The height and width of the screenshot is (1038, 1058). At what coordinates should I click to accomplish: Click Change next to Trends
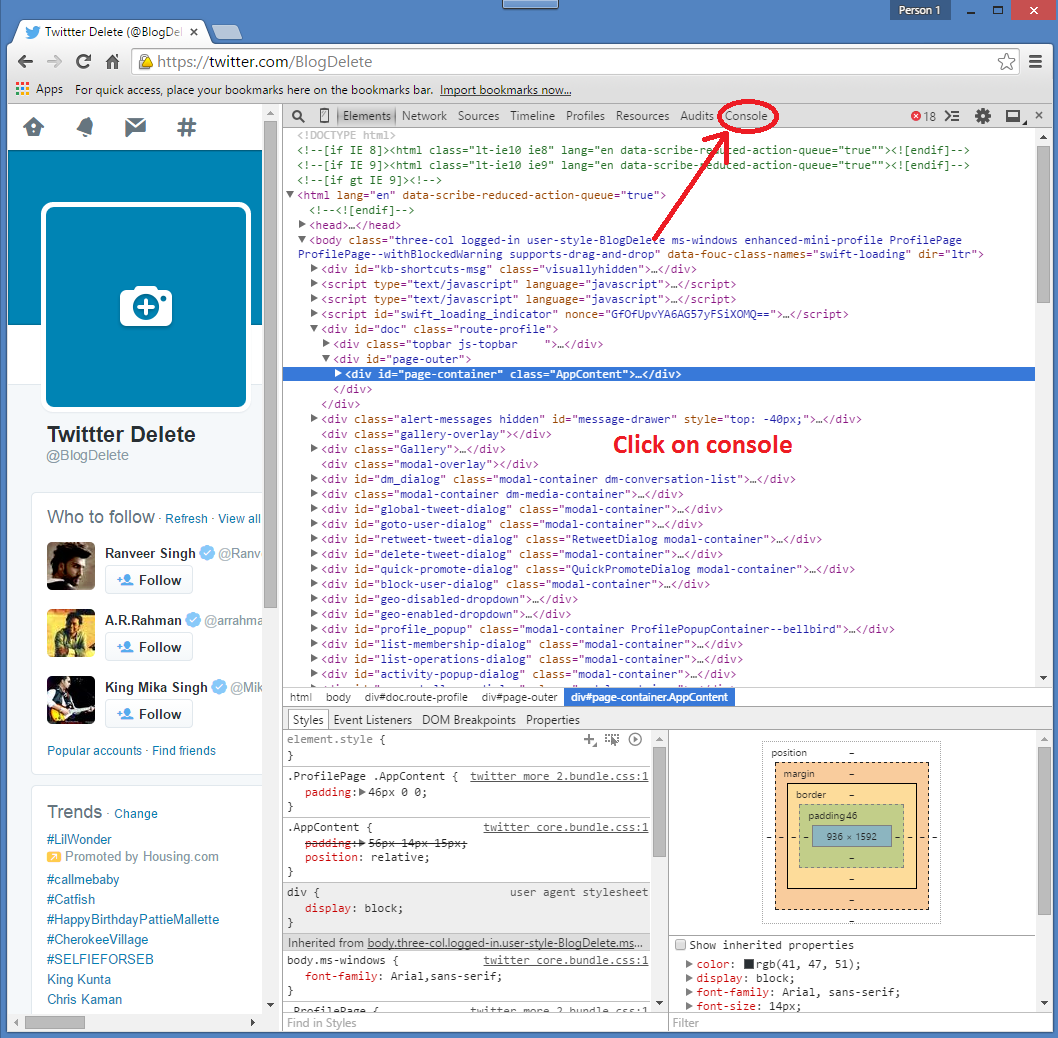click(136, 813)
